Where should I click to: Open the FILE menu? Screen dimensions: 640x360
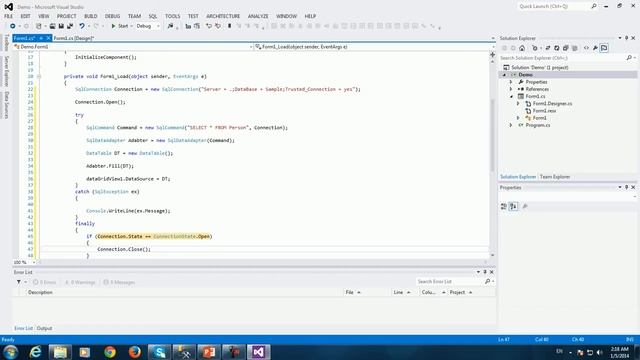[x=9, y=16]
